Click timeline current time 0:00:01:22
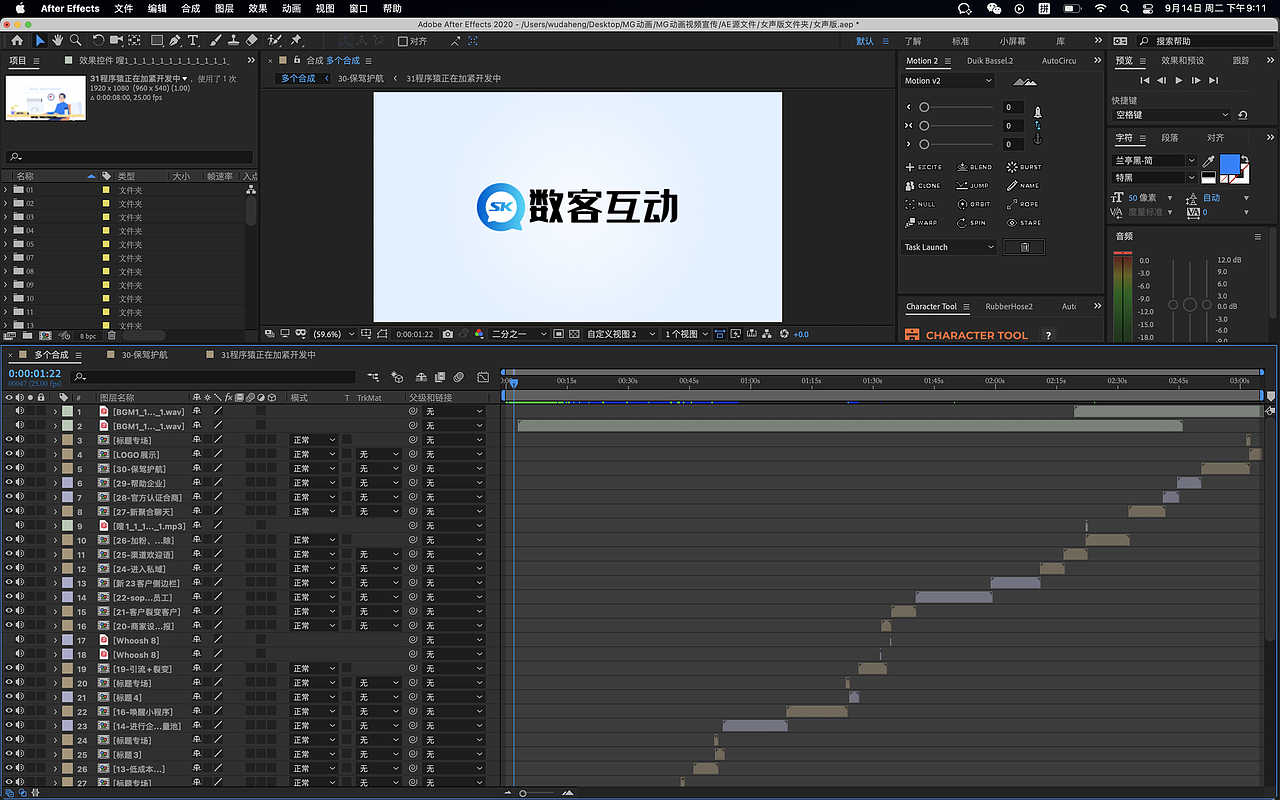 coord(35,374)
